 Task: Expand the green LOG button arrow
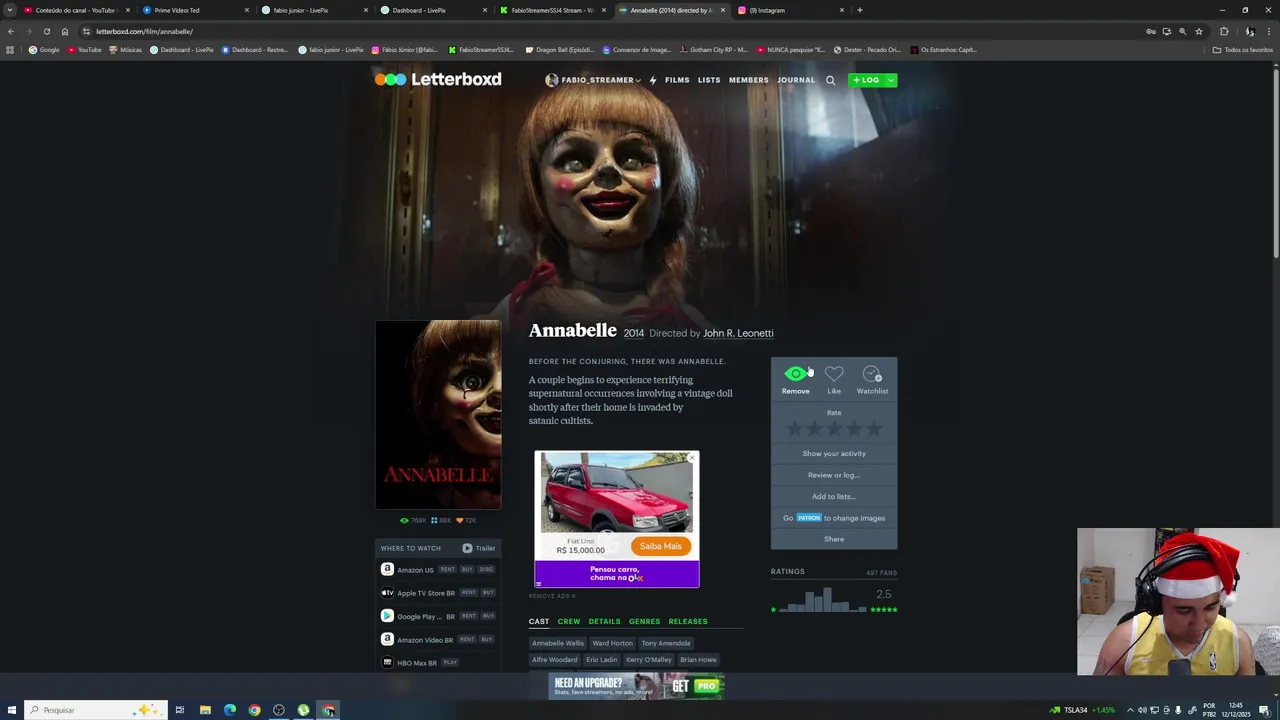tap(890, 80)
